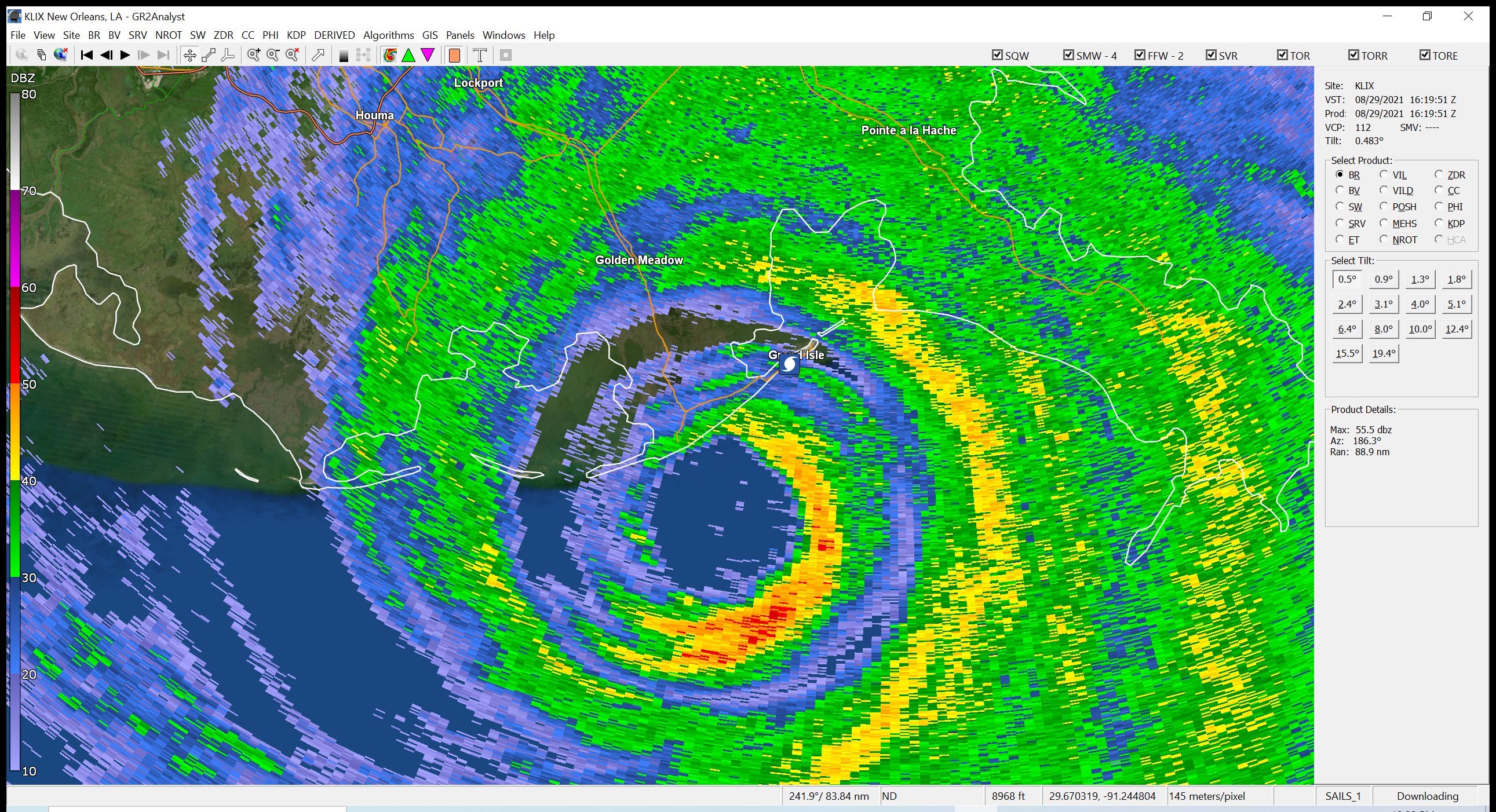Select the BV product radio button

click(1340, 190)
